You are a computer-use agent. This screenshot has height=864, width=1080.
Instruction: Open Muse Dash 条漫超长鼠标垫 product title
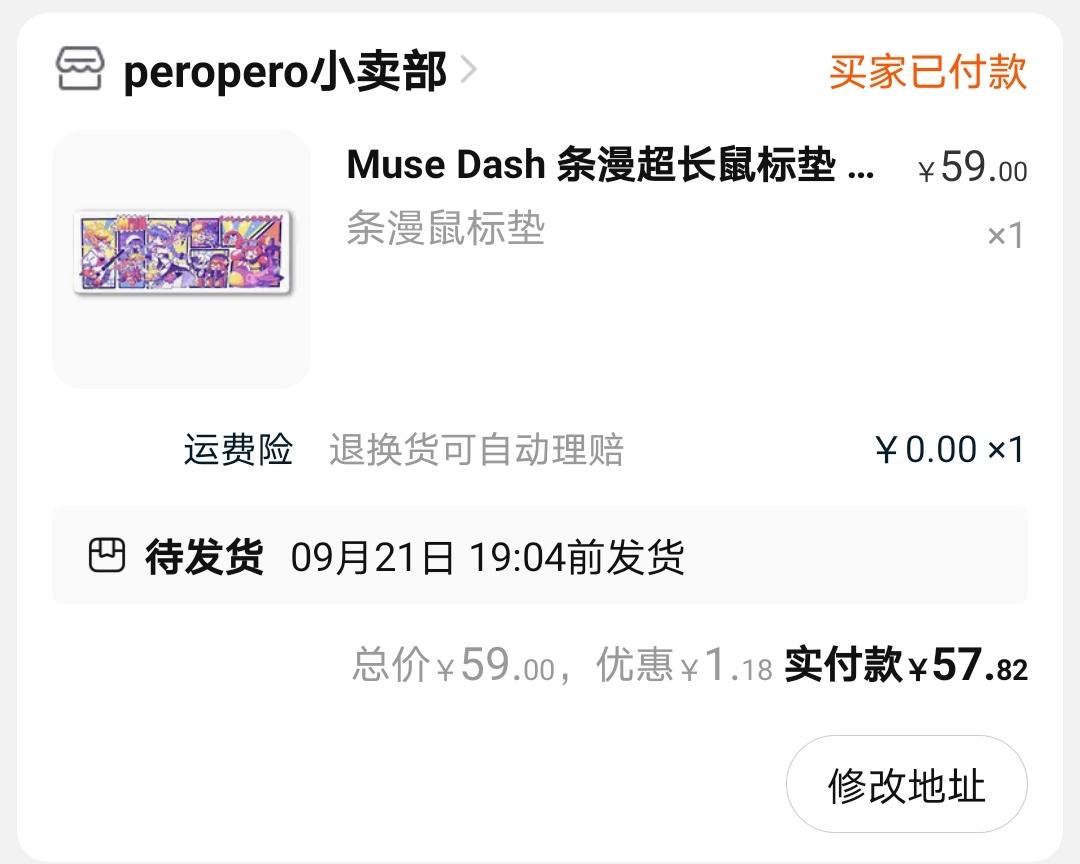tap(610, 165)
